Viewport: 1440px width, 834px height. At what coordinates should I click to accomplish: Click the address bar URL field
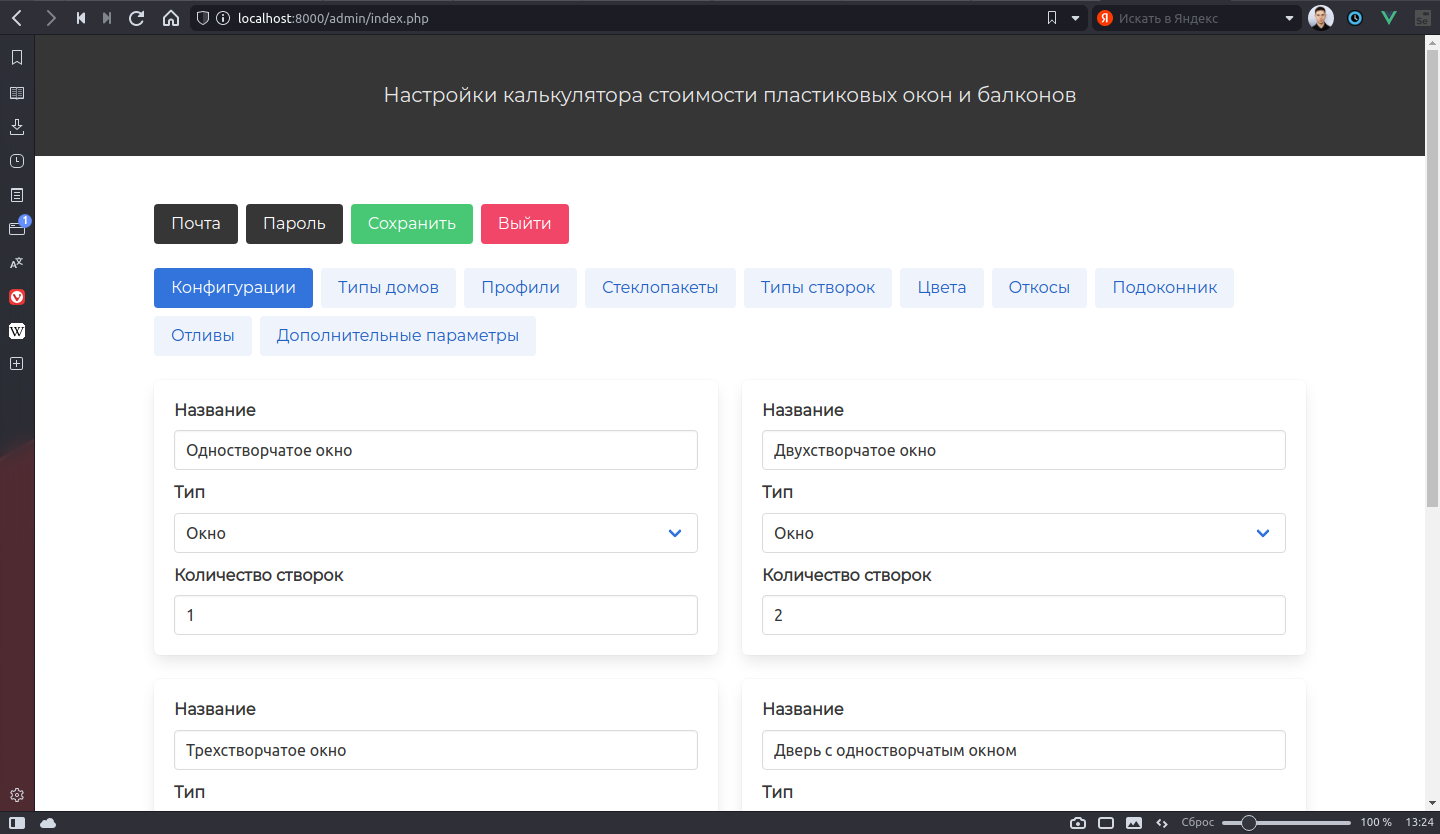pyautogui.click(x=636, y=18)
